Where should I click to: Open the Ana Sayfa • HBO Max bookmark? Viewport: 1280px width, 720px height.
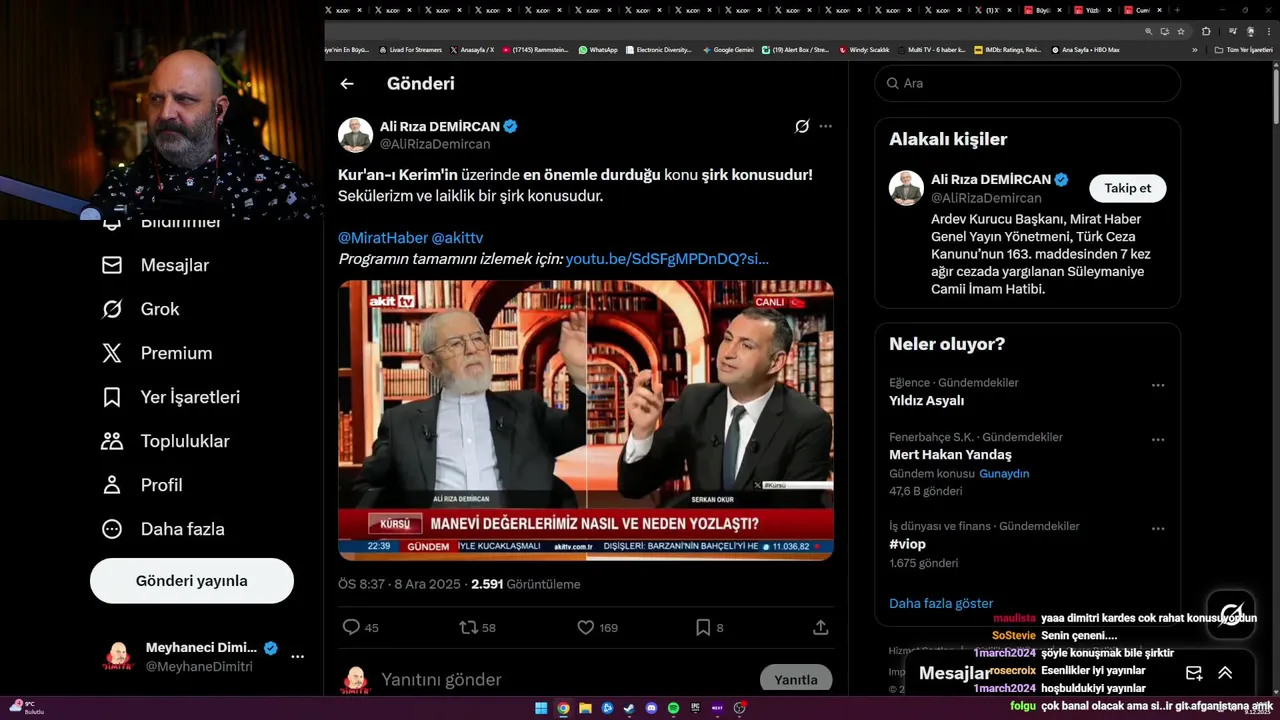coord(1085,49)
